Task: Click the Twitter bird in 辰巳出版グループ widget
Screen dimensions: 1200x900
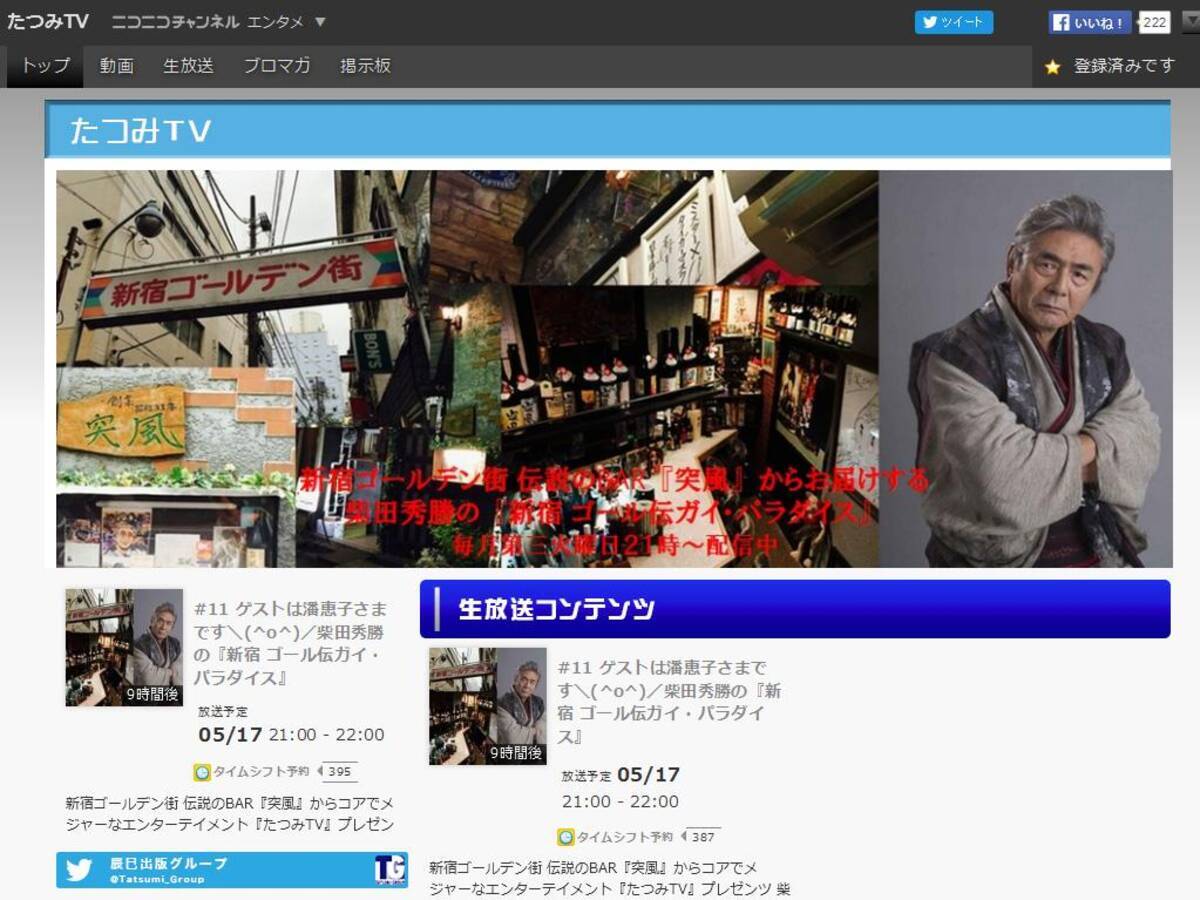Action: (79, 869)
